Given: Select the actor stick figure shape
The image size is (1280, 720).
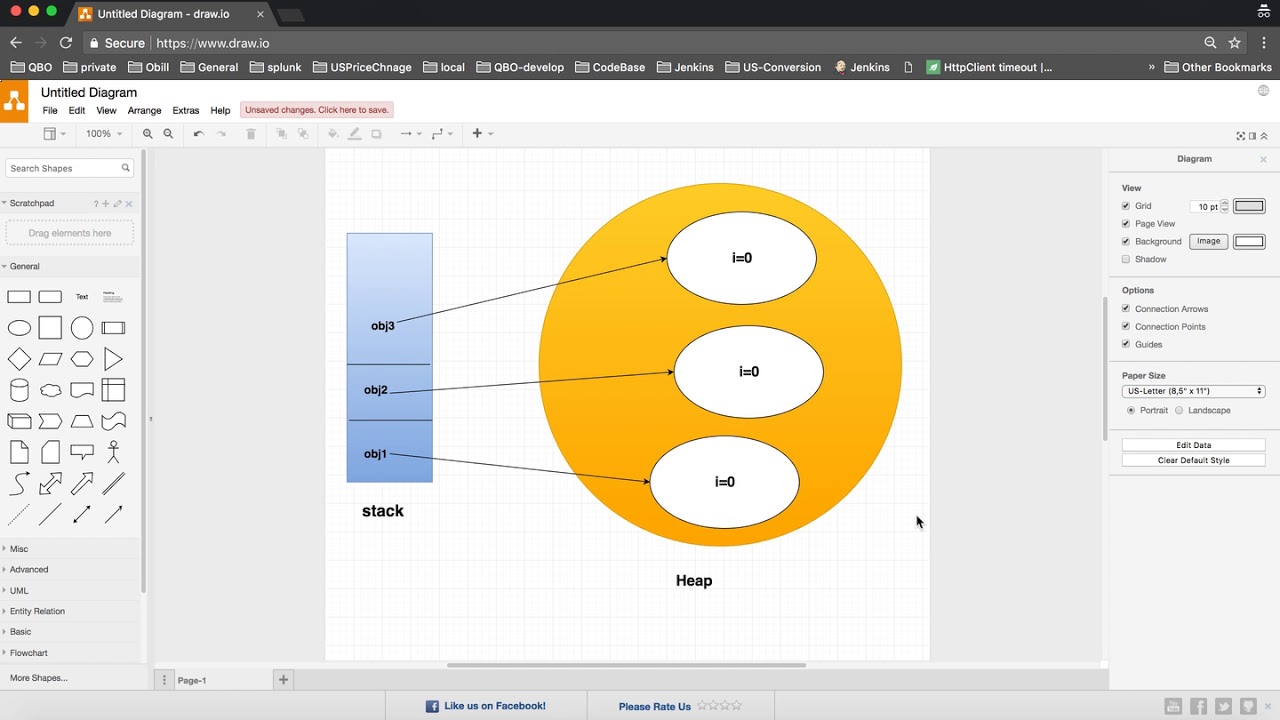Looking at the screenshot, I should pos(113,452).
